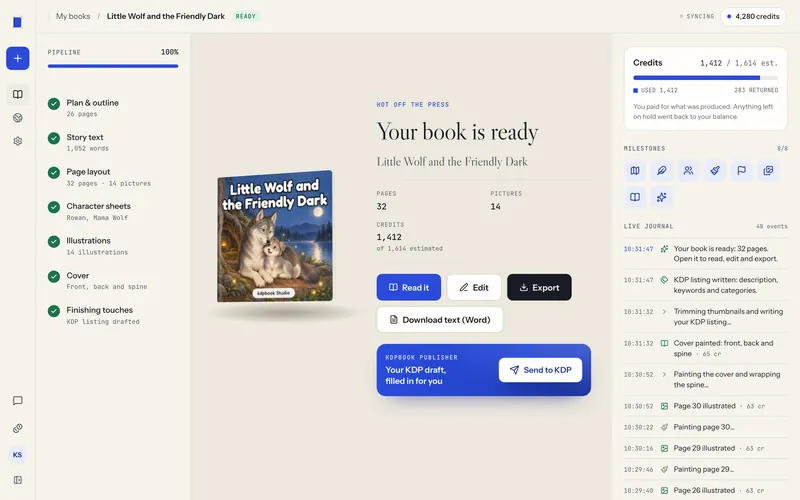Open the My books library sidebar icon

click(x=17, y=94)
